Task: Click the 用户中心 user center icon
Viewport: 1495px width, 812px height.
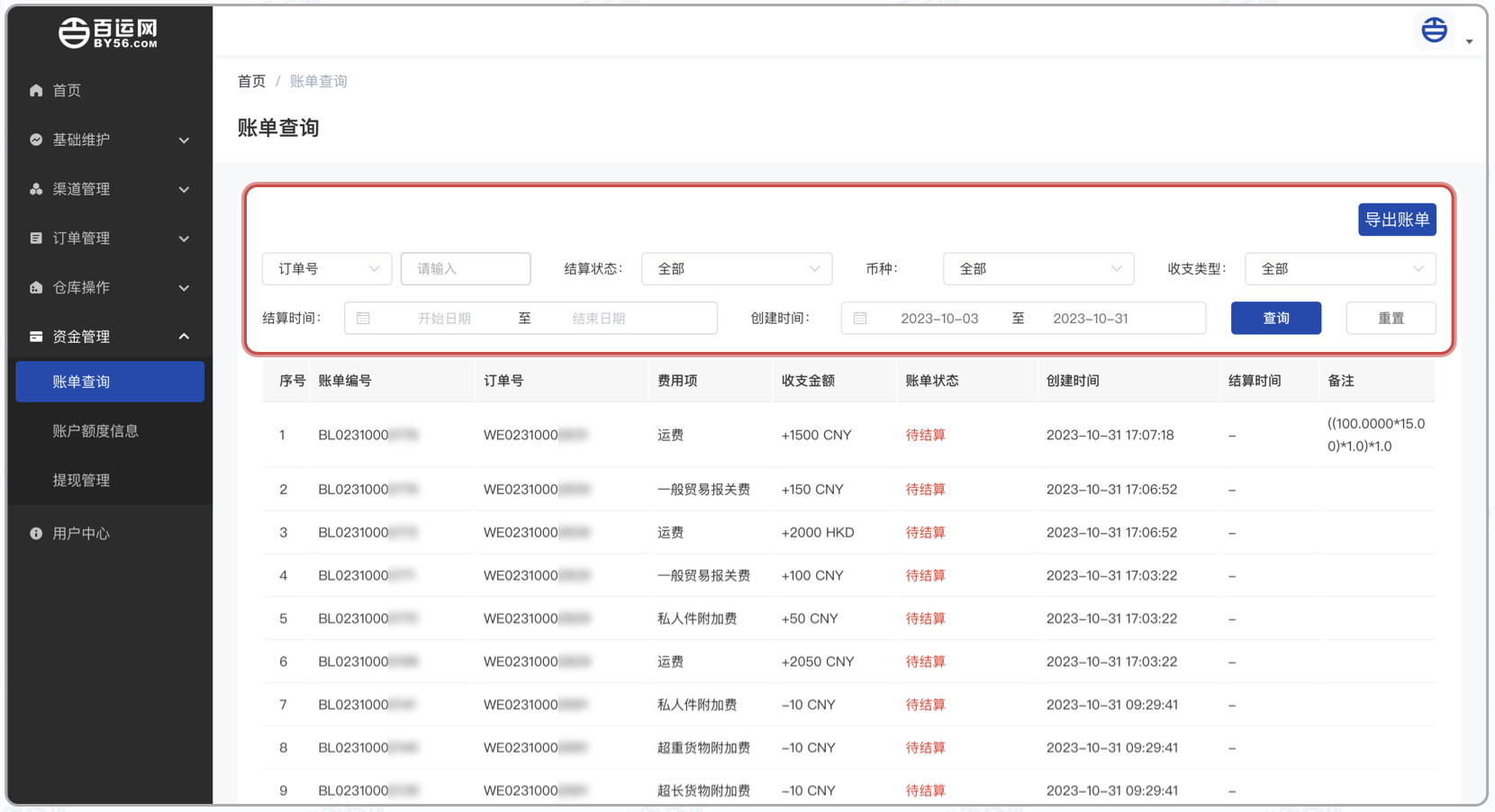Action: pos(35,533)
